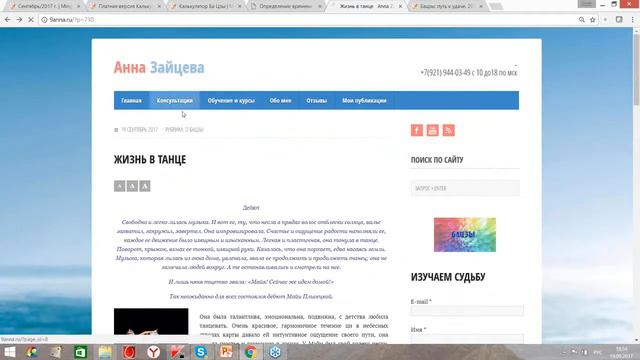This screenshot has height=360, width=640.
Task: Open the zoom magnifier icon in address bar
Action: click(582, 20)
